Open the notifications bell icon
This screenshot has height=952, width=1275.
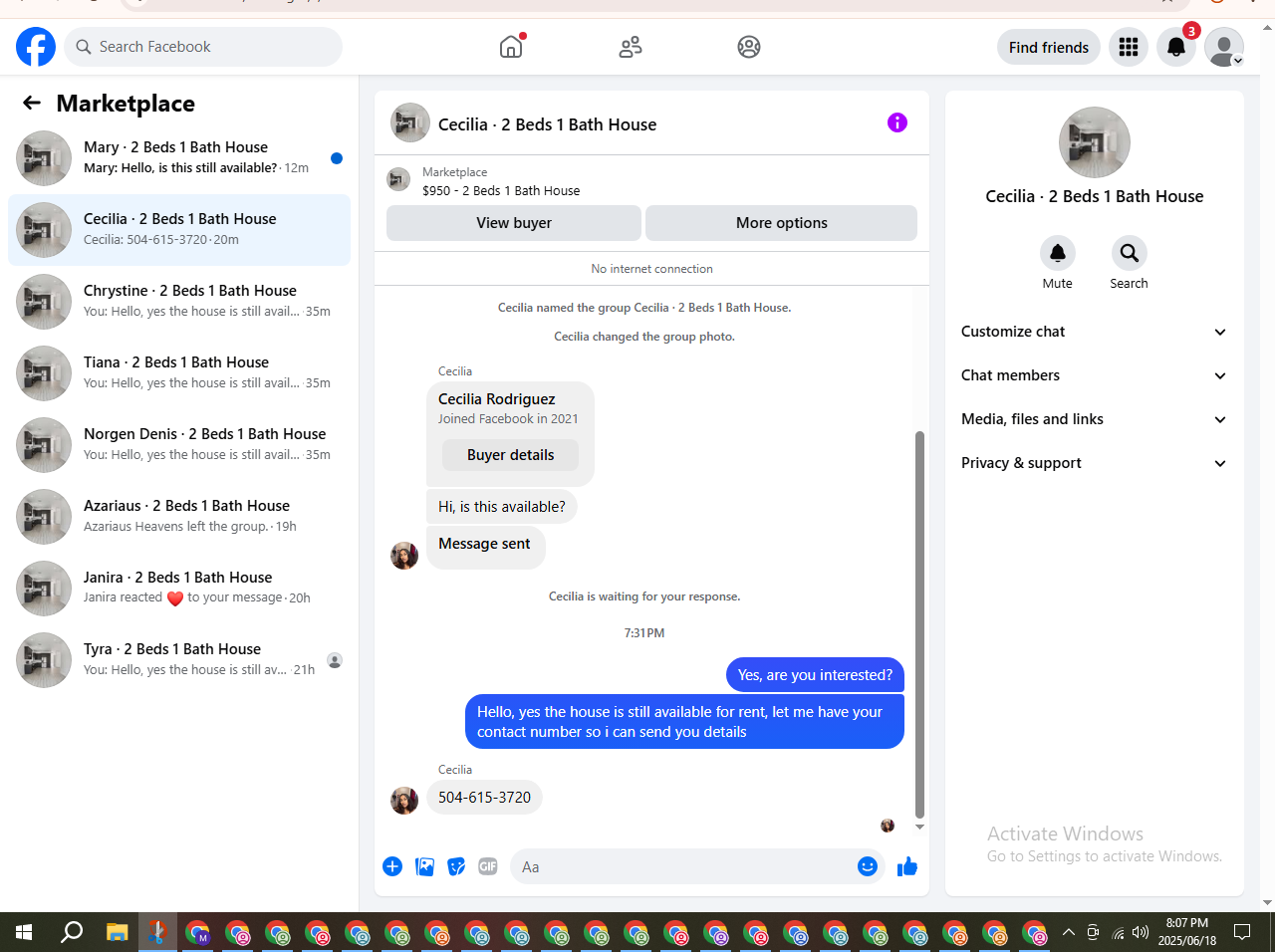[x=1176, y=47]
